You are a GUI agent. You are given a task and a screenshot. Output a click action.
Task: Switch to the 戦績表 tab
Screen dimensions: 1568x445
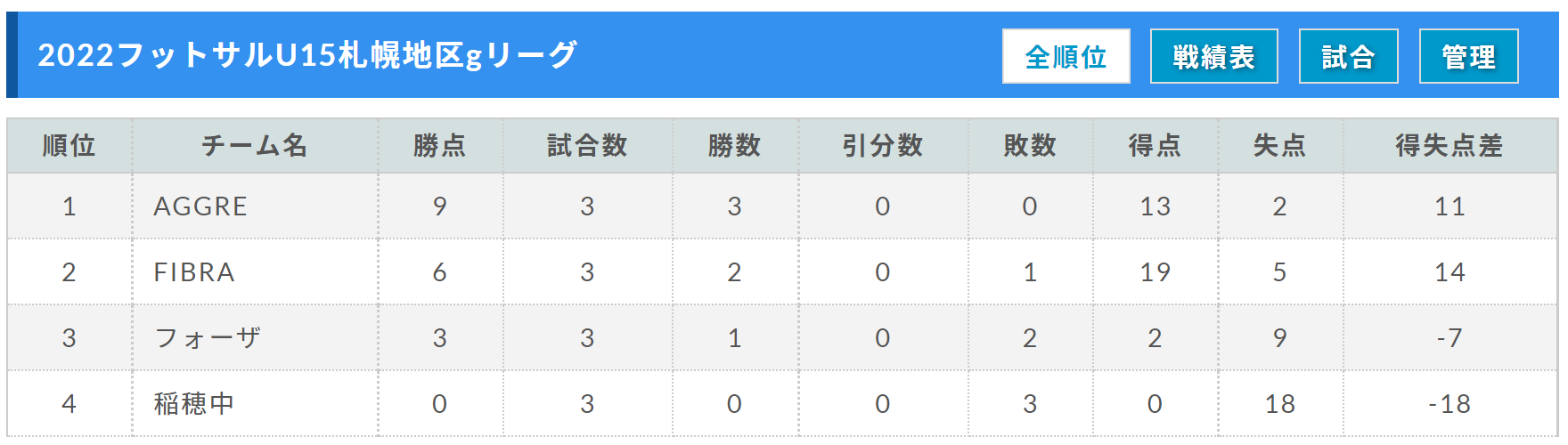click(x=1213, y=56)
